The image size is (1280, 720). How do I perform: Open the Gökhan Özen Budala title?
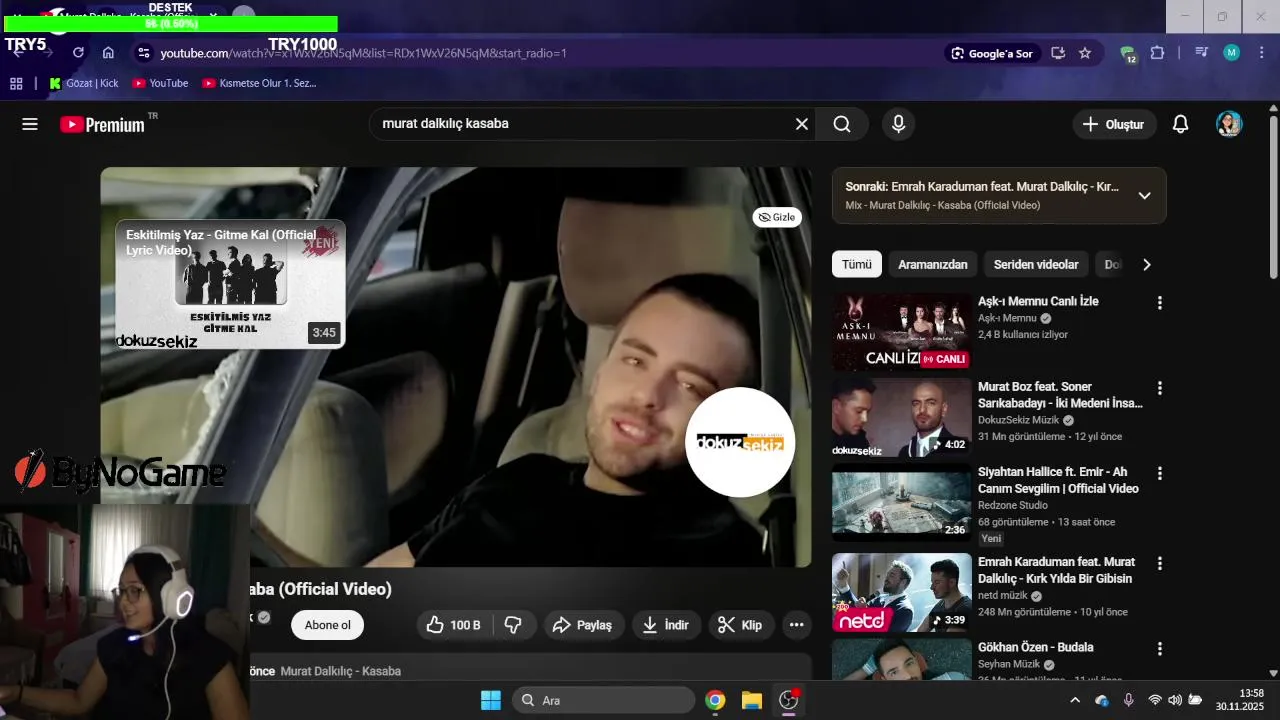(1035, 647)
